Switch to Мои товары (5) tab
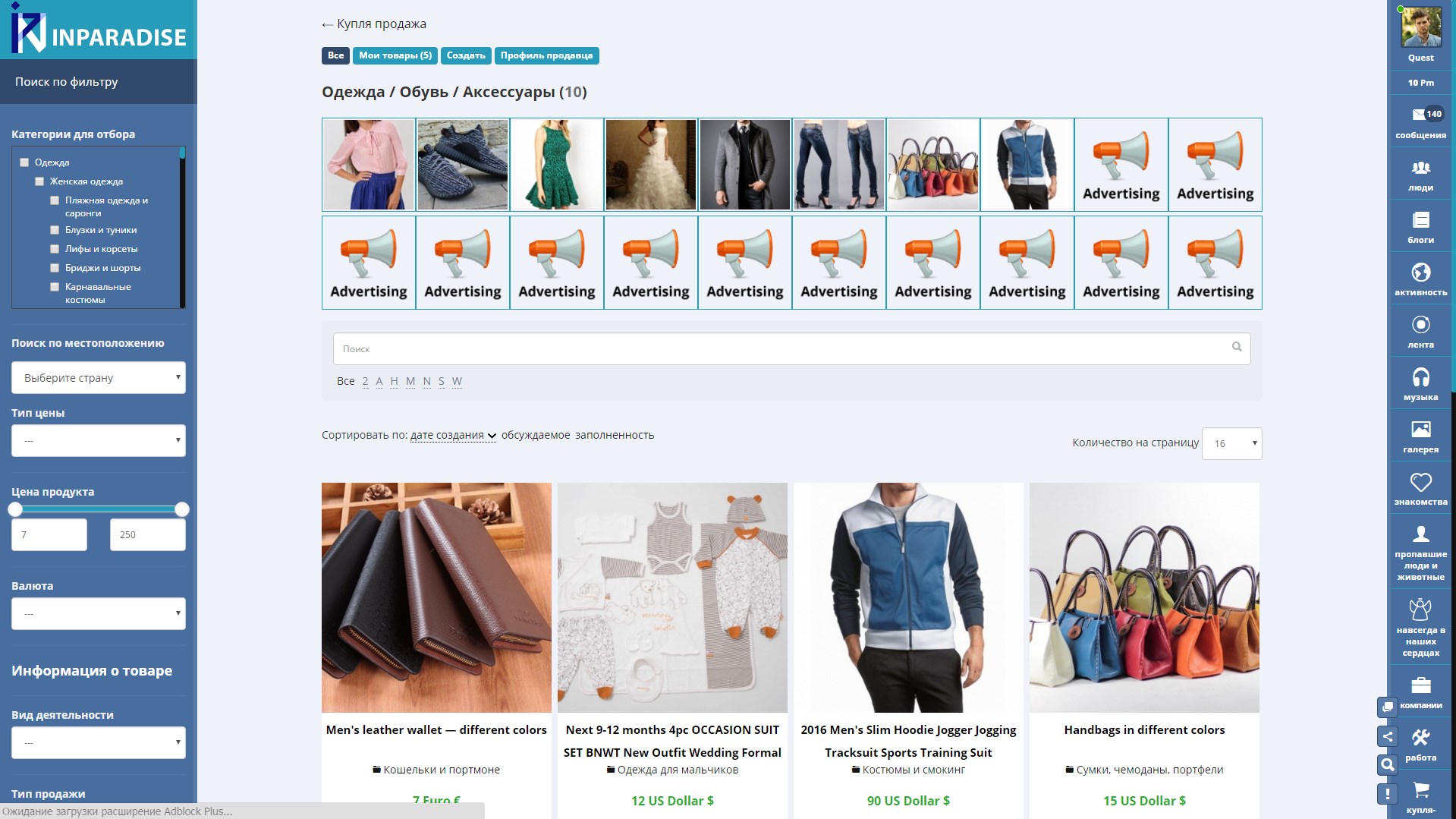The width and height of the screenshot is (1456, 819). point(395,55)
